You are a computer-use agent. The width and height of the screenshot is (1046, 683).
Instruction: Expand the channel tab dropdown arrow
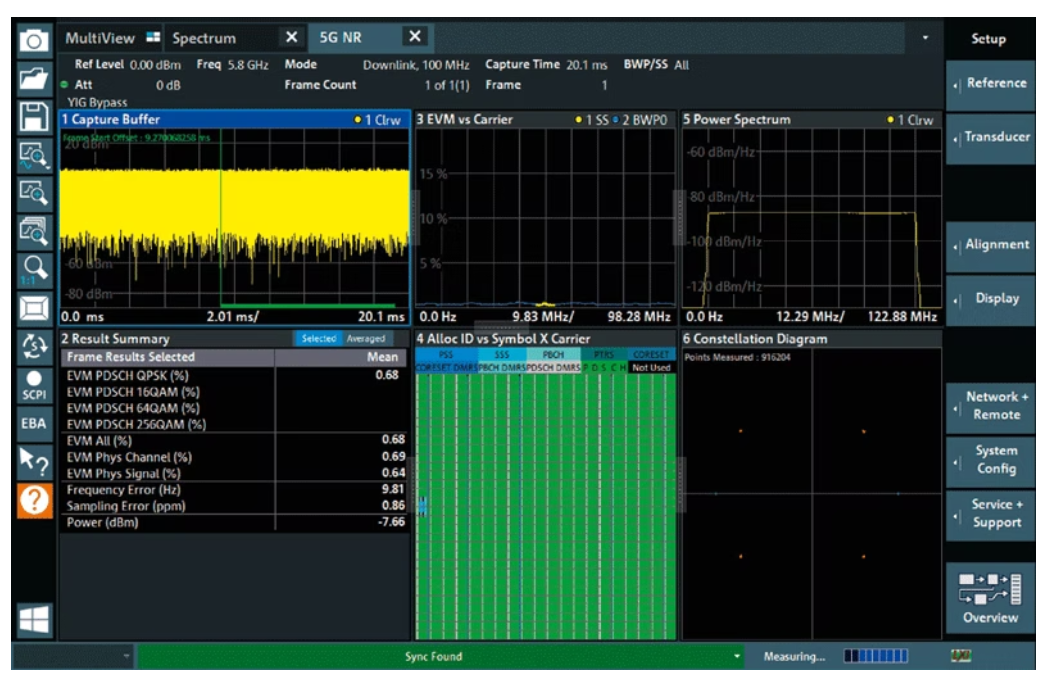[925, 39]
